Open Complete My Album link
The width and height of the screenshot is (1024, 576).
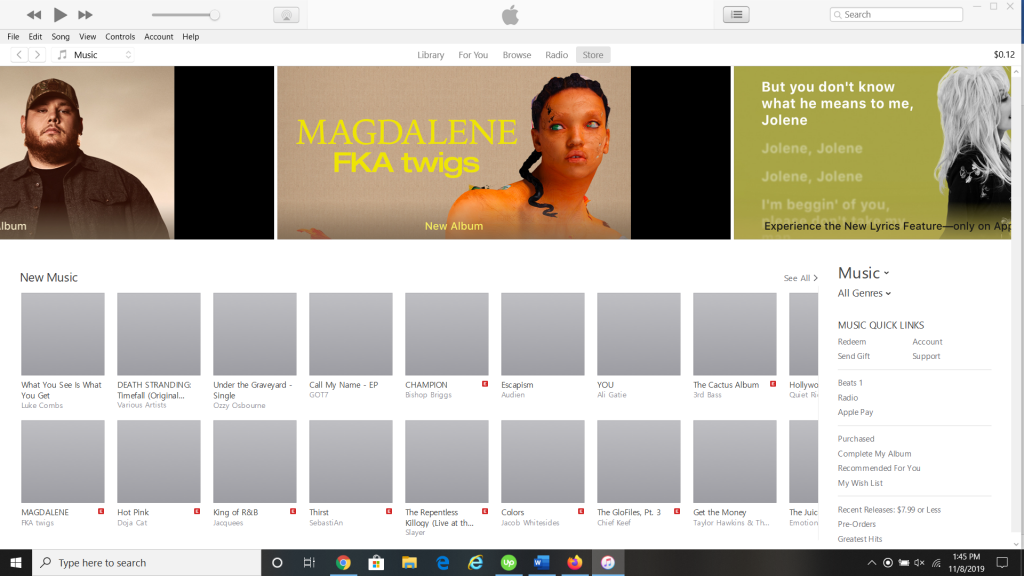(x=874, y=453)
